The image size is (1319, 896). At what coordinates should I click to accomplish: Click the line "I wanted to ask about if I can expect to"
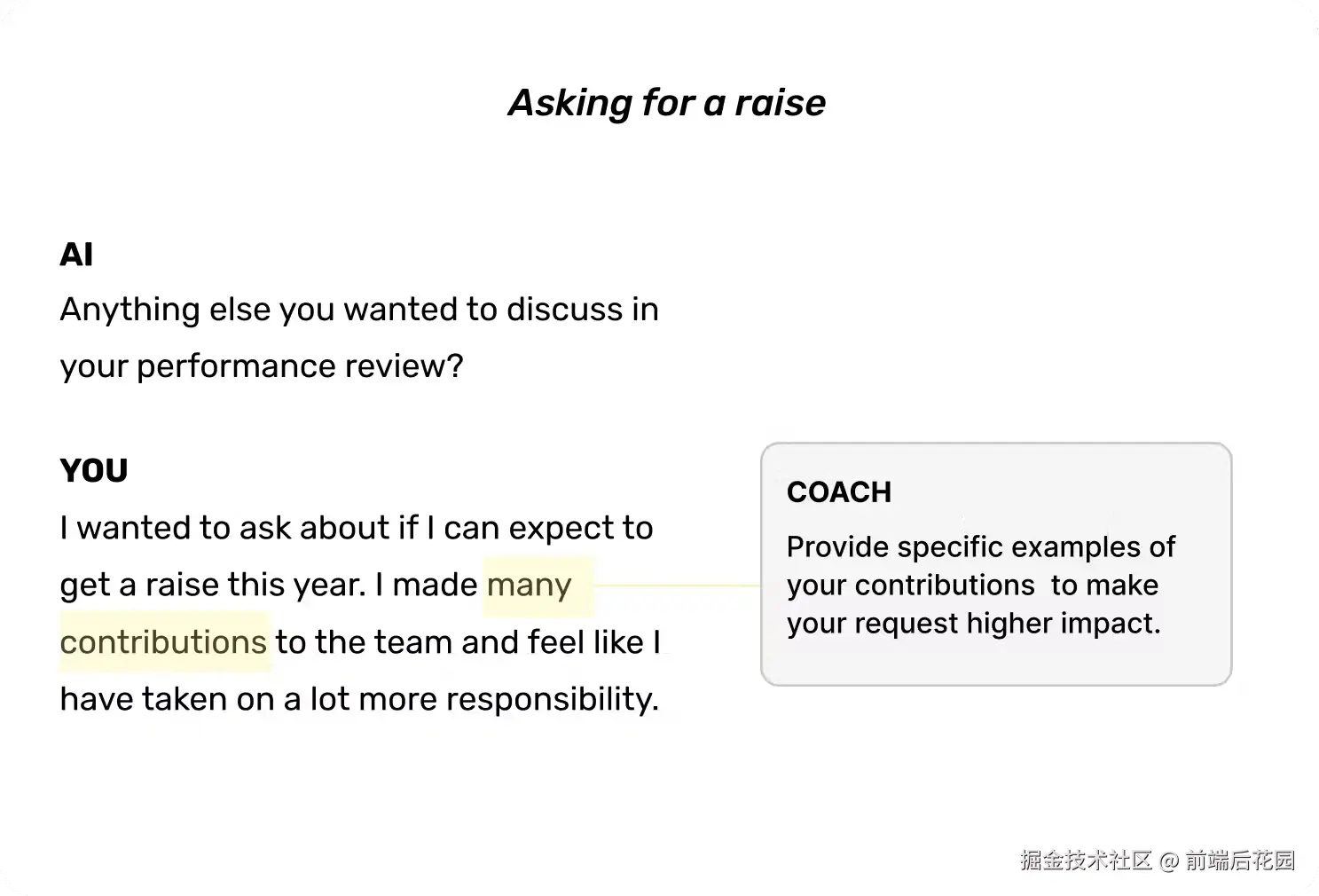pyautogui.click(x=356, y=528)
